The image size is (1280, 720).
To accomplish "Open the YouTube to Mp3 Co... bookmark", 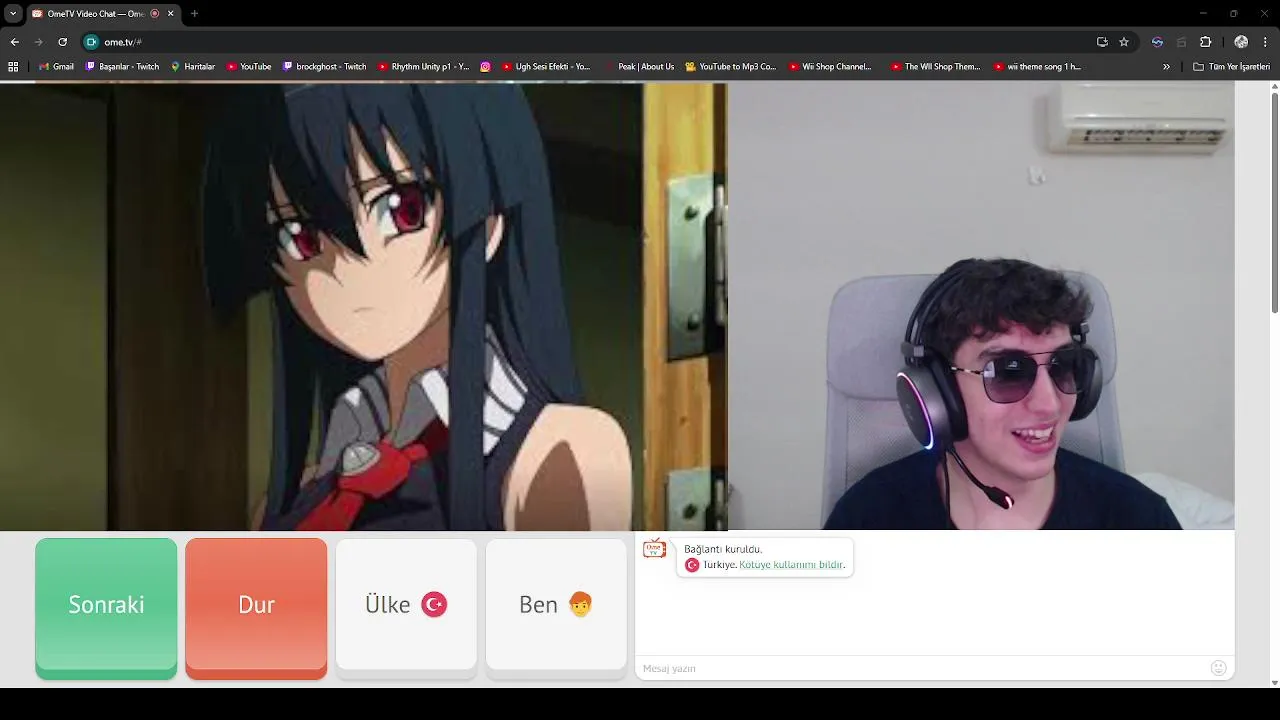I will pyautogui.click(x=731, y=67).
